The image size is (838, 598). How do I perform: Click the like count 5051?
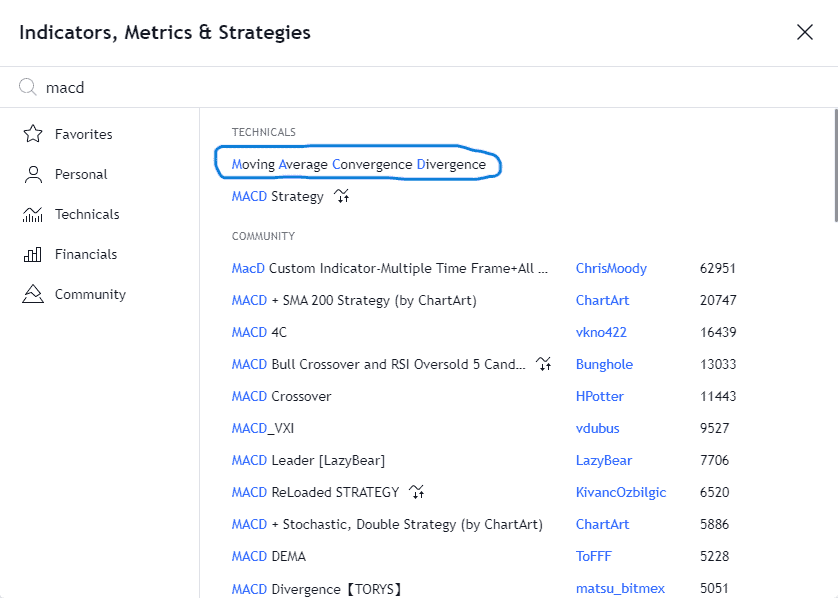click(x=715, y=588)
